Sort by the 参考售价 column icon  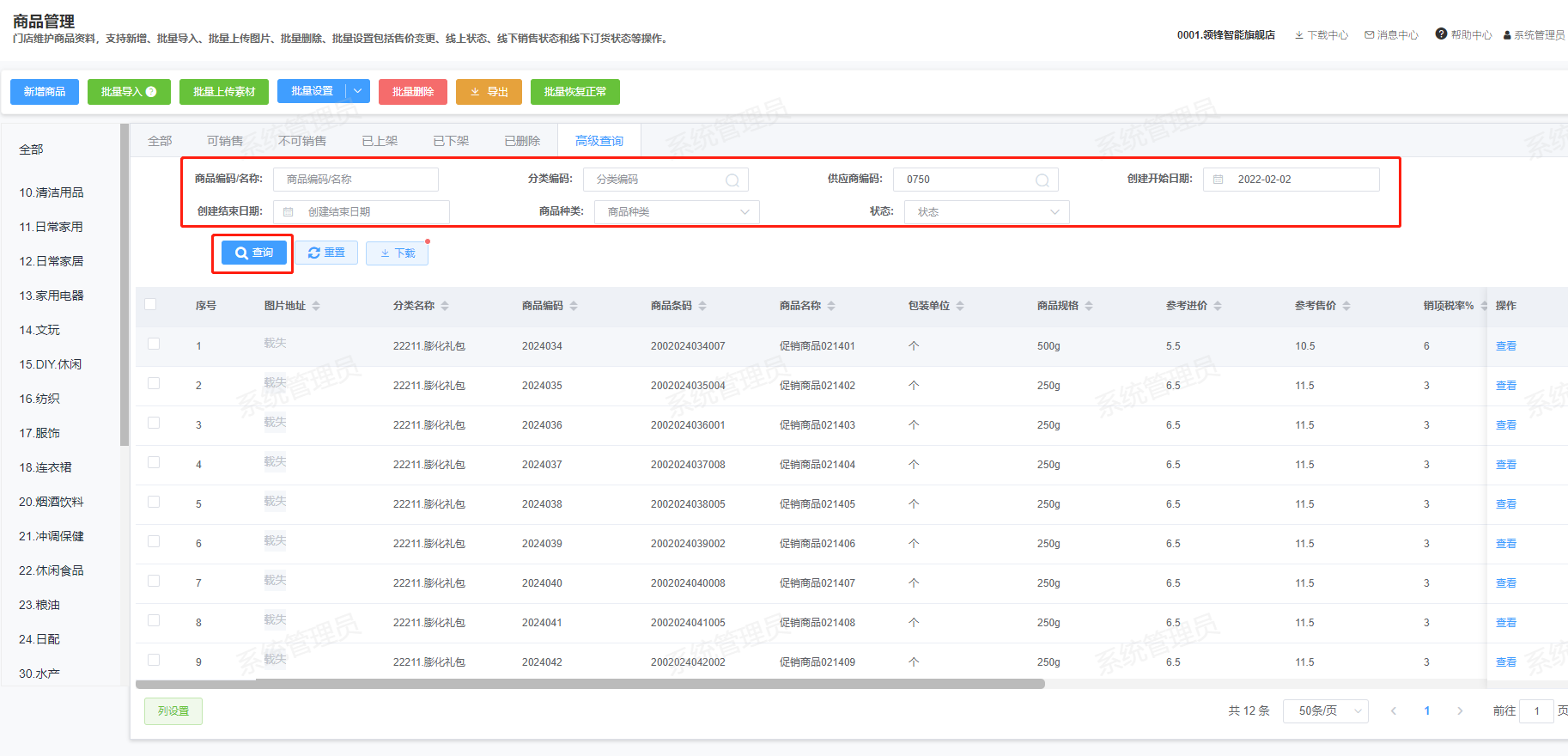coord(1346,306)
